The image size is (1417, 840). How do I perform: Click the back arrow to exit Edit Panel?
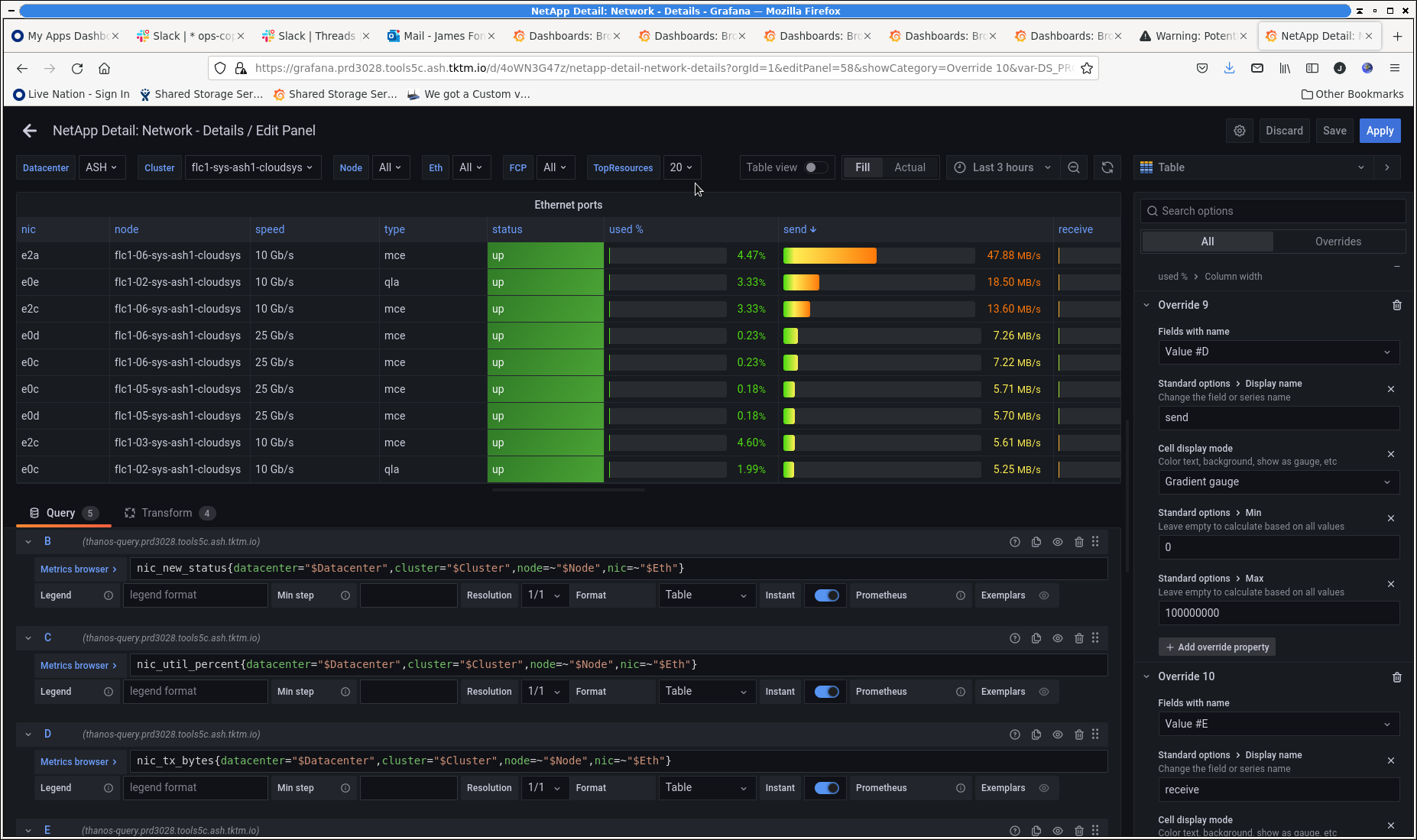tap(30, 131)
